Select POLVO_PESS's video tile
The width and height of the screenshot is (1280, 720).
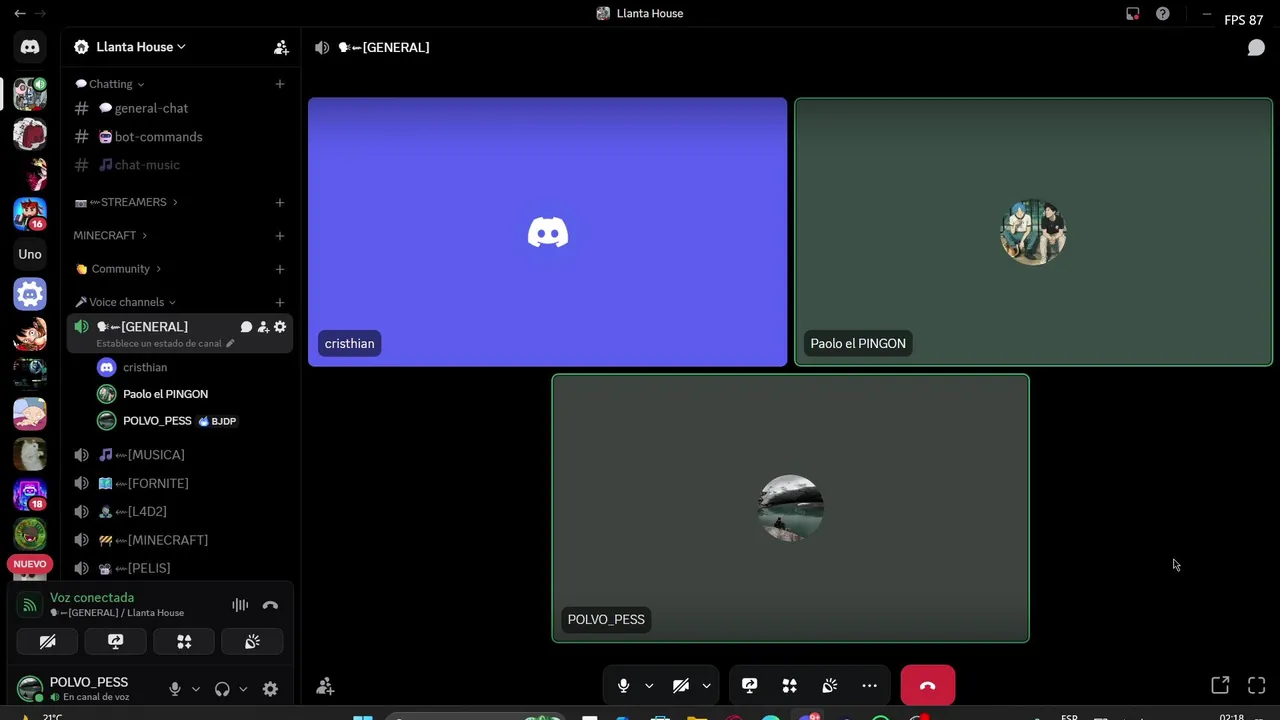coord(790,508)
